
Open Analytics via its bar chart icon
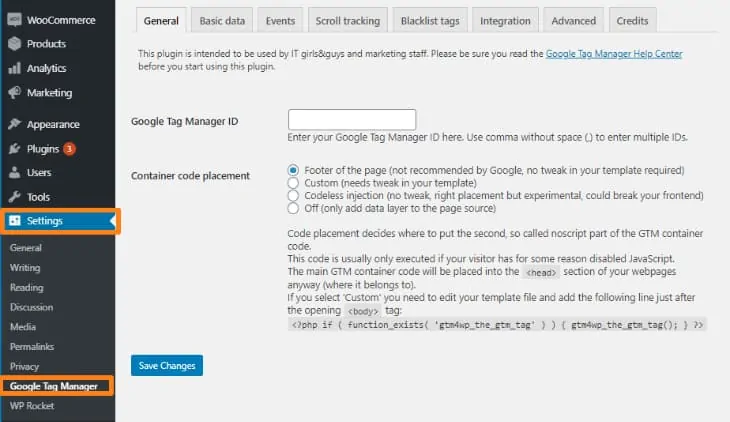tap(14, 69)
